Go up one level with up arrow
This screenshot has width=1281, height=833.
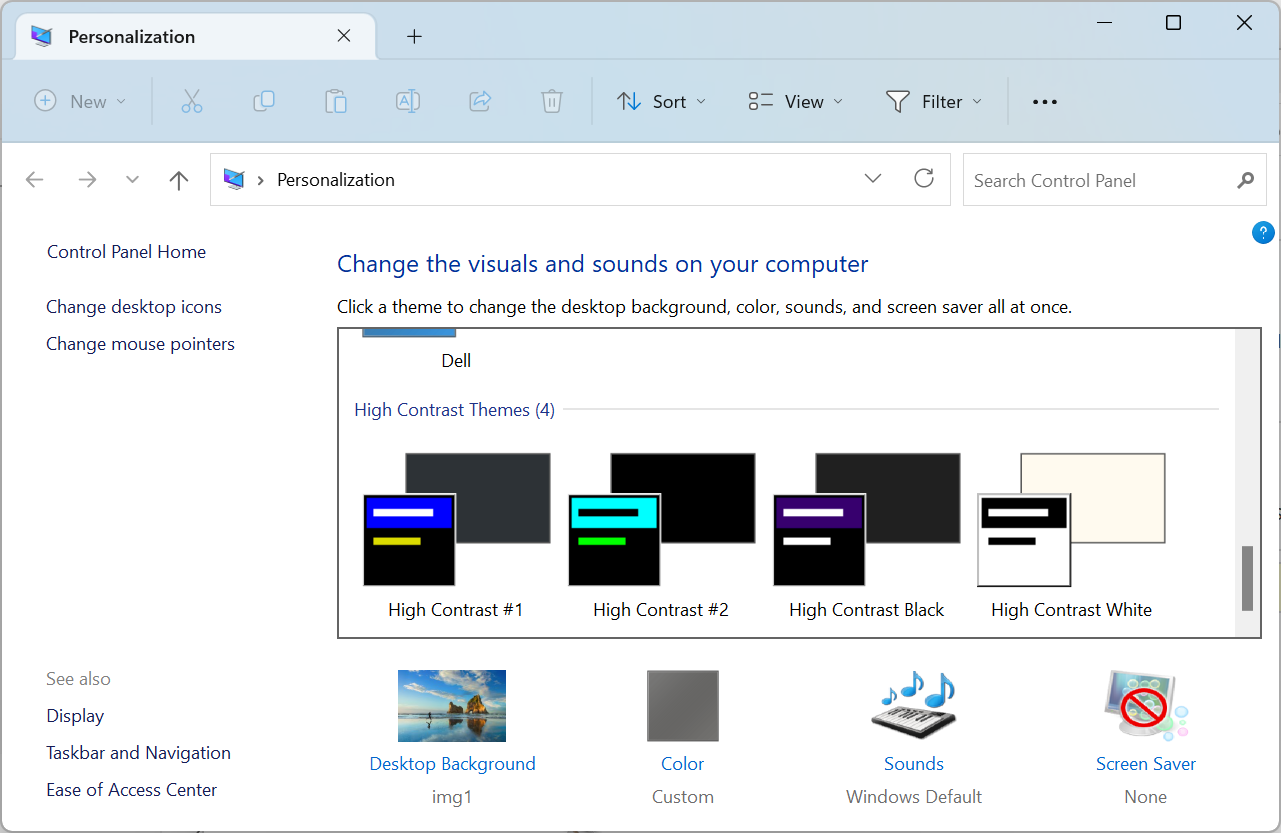tap(179, 180)
